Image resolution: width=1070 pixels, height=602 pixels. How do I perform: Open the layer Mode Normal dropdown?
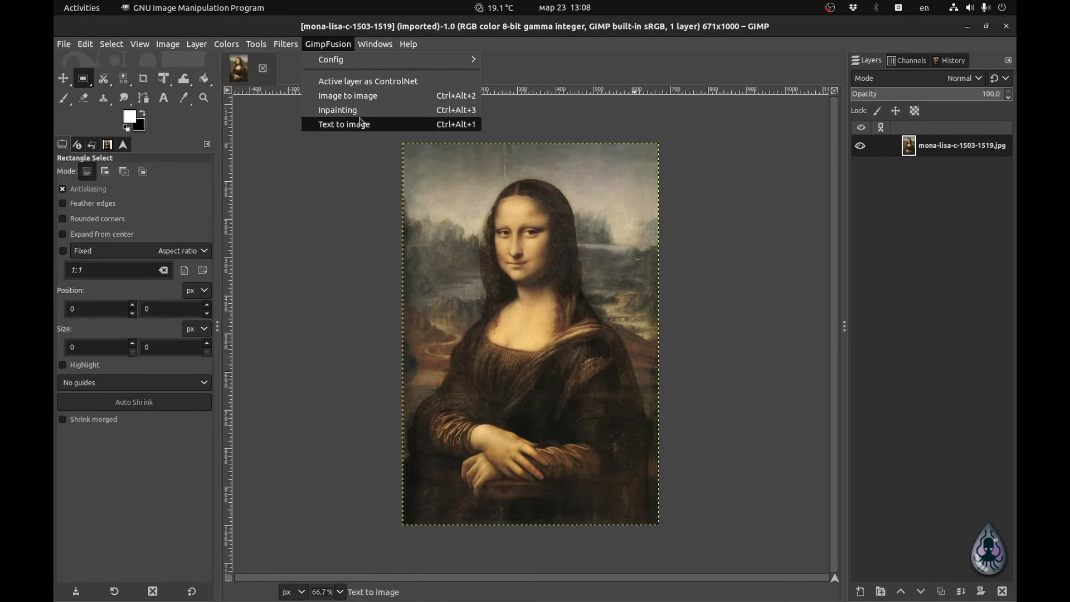(964, 78)
